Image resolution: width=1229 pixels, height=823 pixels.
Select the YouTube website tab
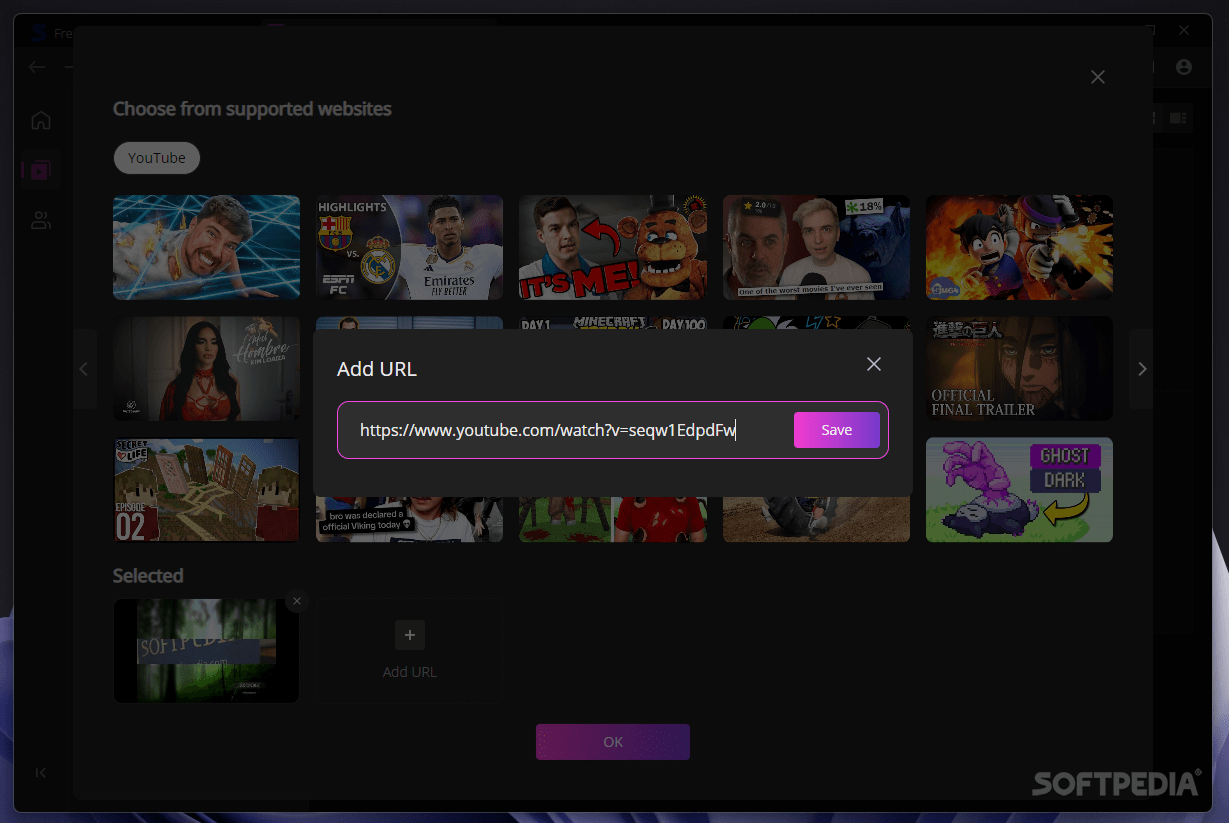157,158
